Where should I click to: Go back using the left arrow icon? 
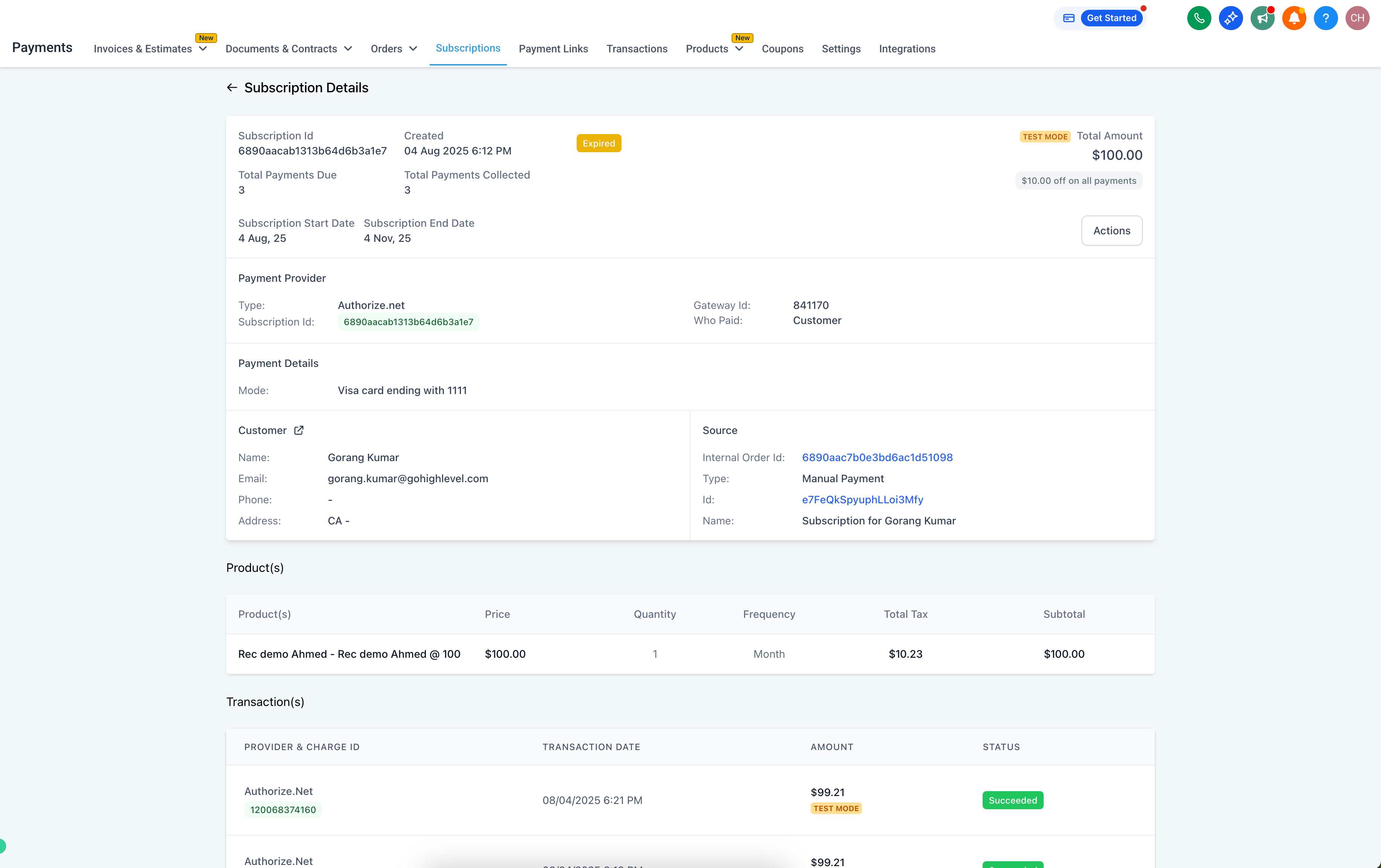pyautogui.click(x=232, y=88)
